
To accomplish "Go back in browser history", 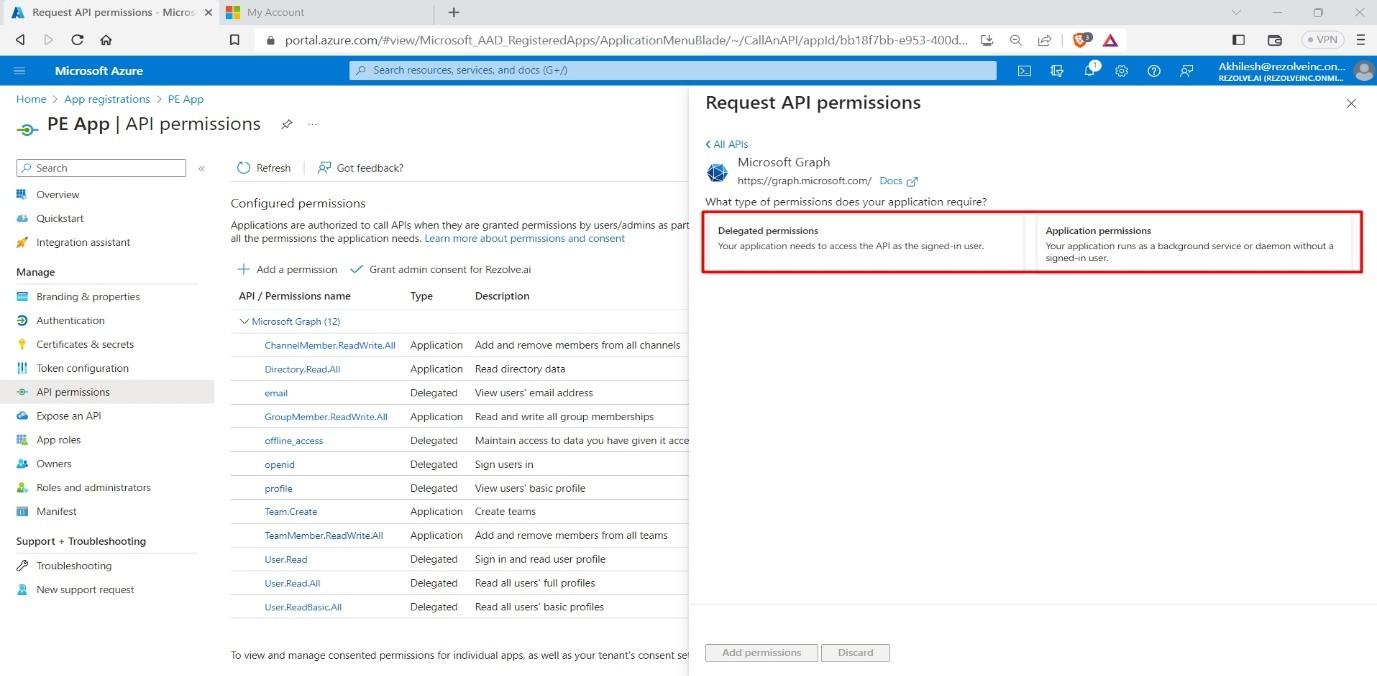I will click(x=20, y=40).
